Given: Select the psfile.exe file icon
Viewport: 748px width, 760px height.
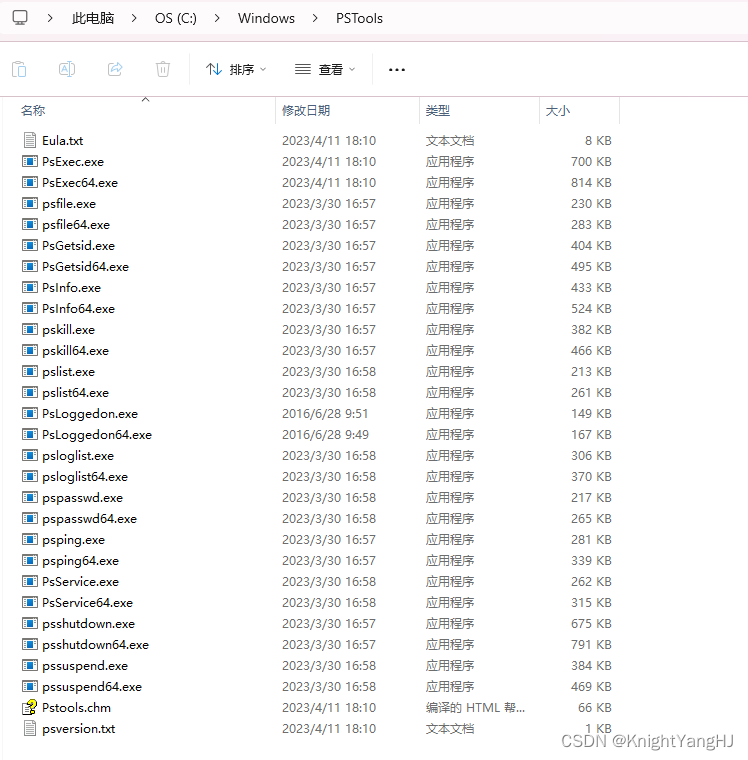Looking at the screenshot, I should pos(30,203).
